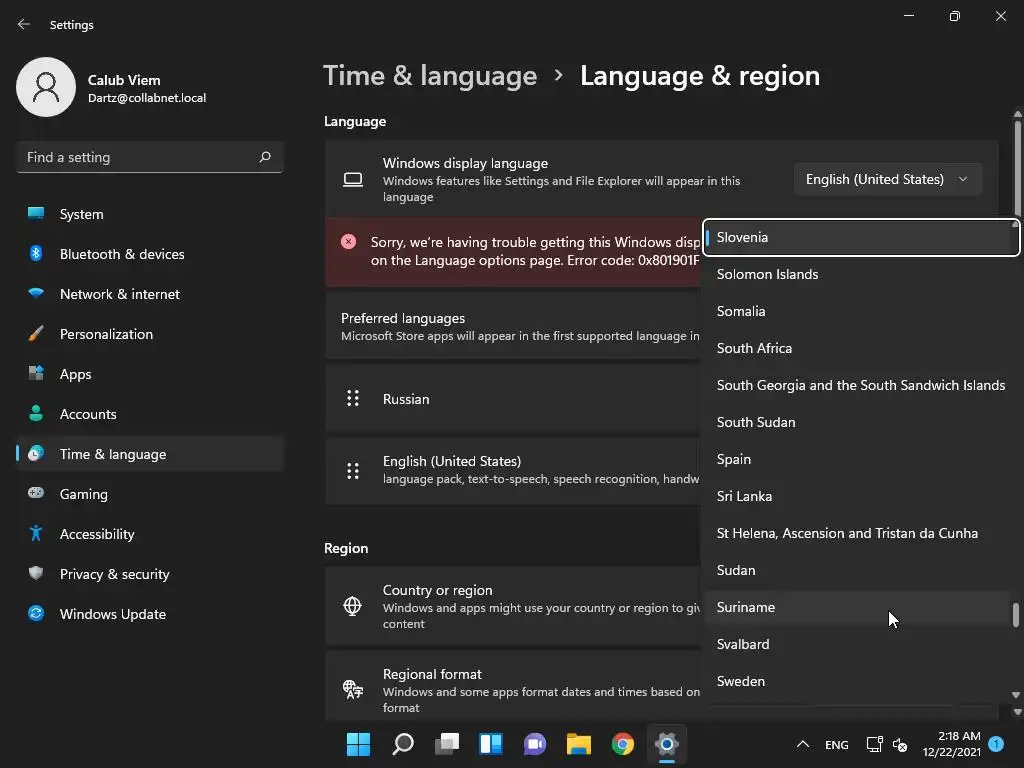This screenshot has width=1024, height=768.
Task: Open Task View on taskbar
Action: tap(447, 744)
